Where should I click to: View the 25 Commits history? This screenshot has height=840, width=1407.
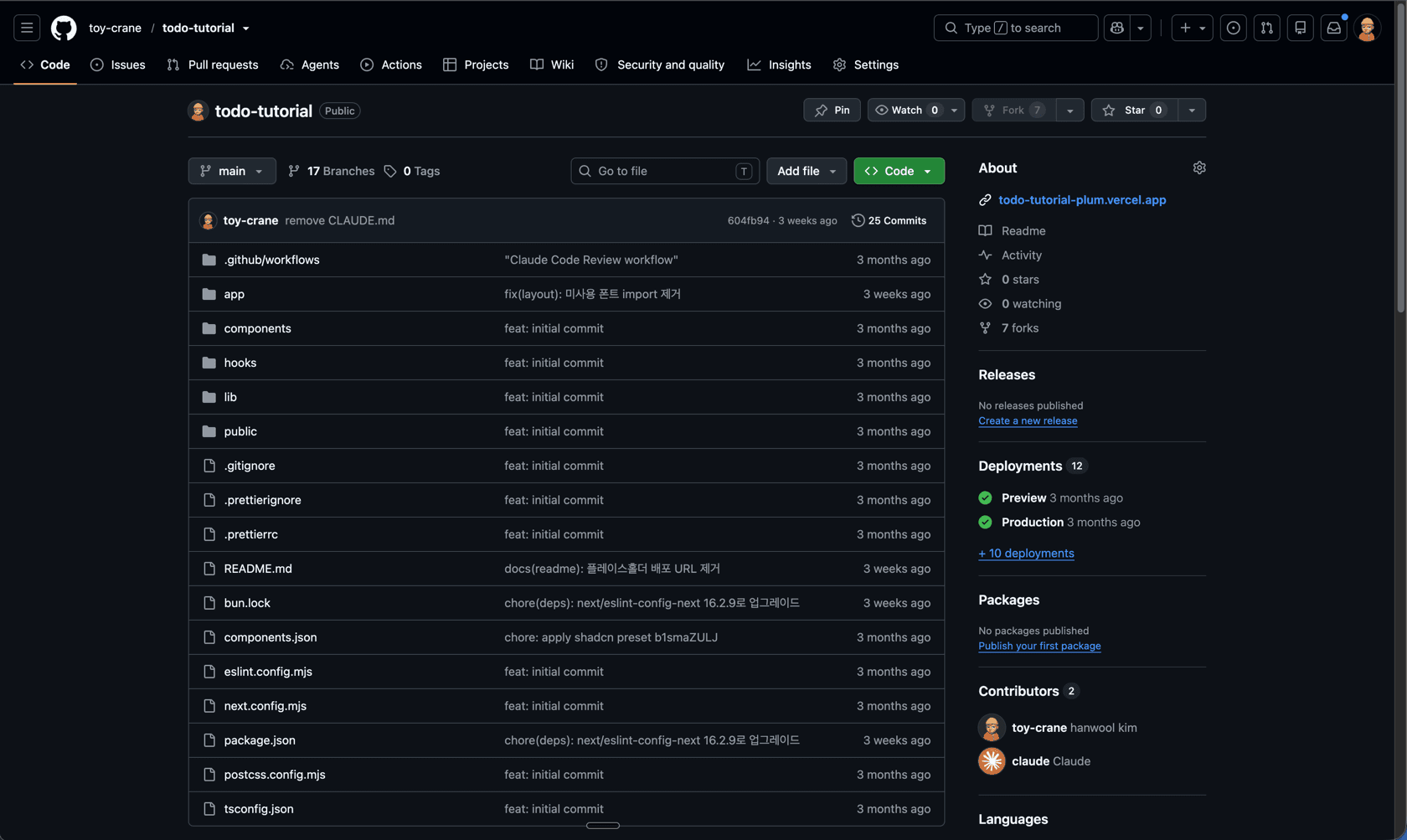(x=889, y=220)
